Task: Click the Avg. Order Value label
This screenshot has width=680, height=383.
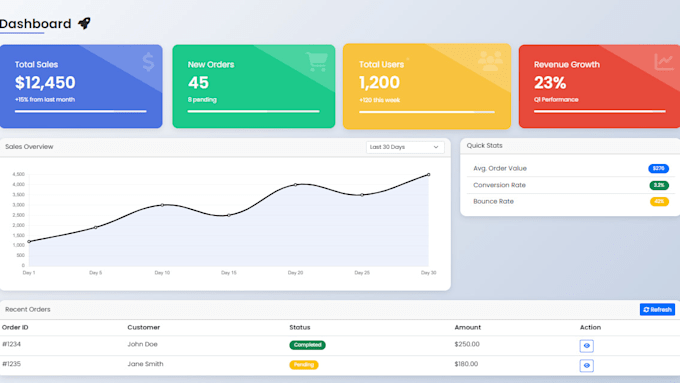Action: tap(500, 168)
